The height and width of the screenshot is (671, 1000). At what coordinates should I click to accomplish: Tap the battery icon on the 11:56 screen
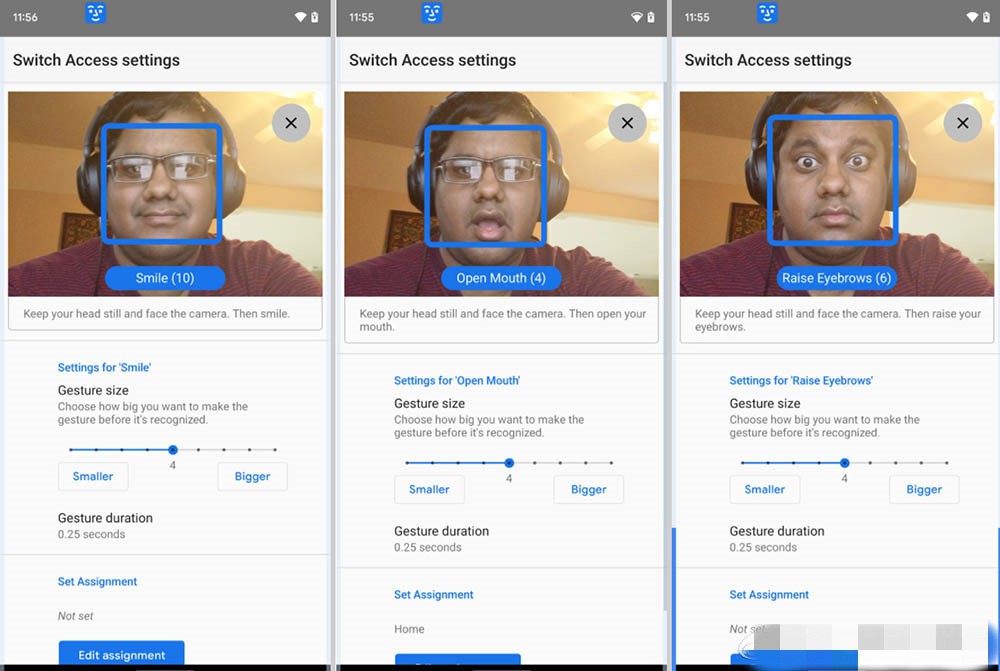click(314, 17)
